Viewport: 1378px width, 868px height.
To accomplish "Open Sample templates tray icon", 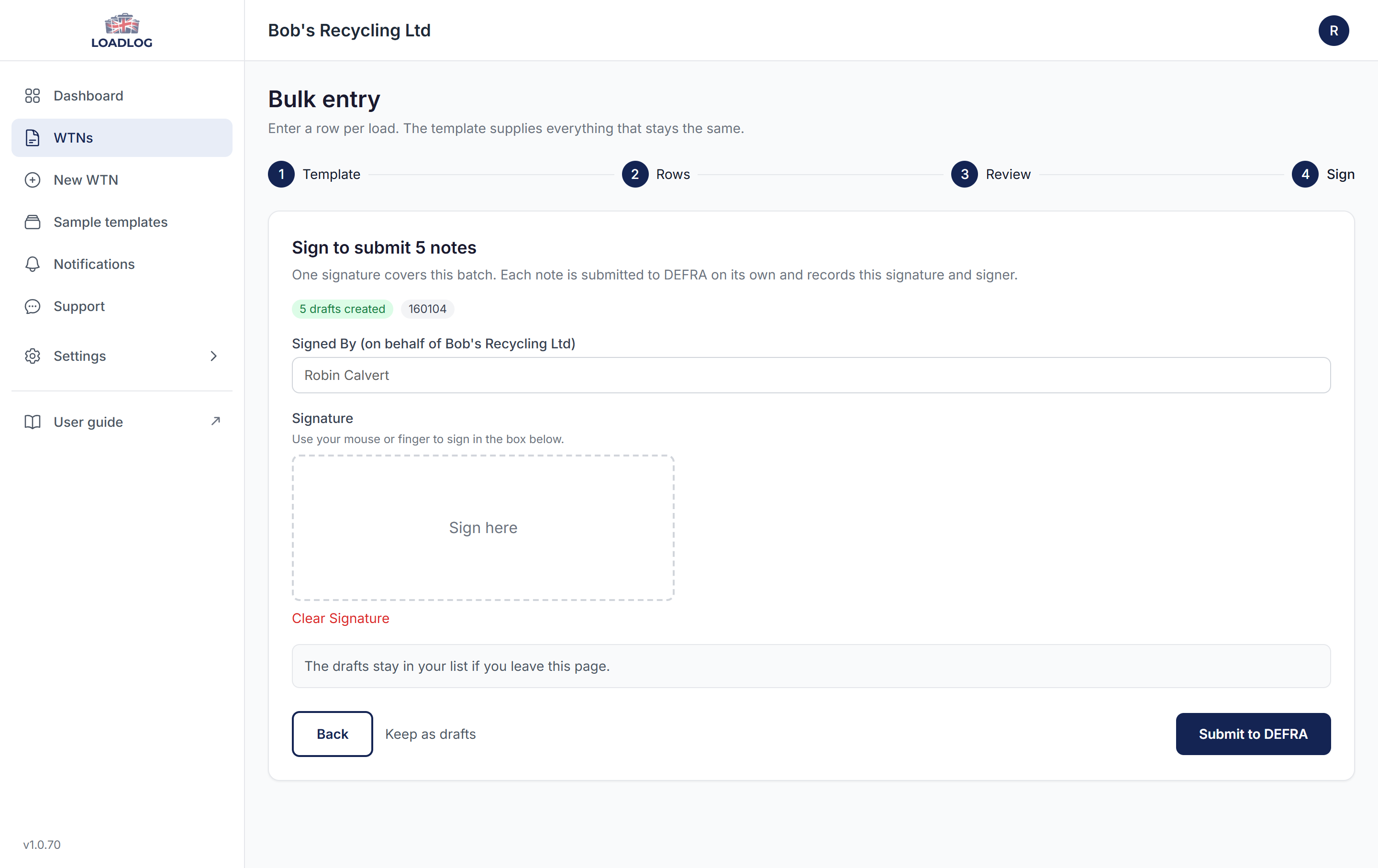I will [33, 222].
